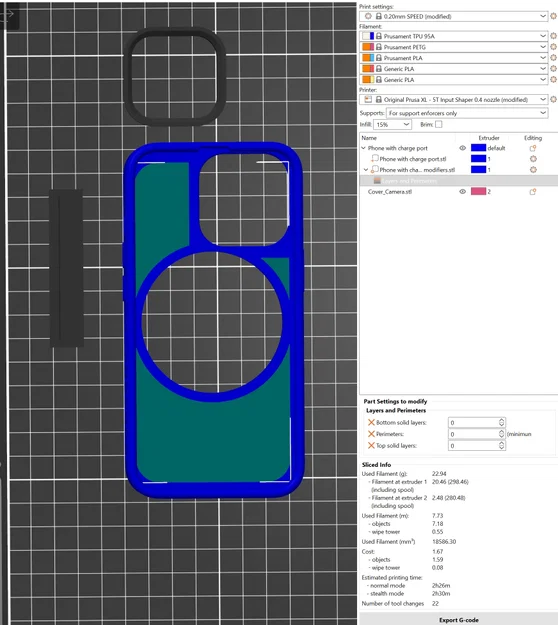Click into Bottom solid layers value field
Image resolution: width=558 pixels, height=625 pixels.
point(473,423)
